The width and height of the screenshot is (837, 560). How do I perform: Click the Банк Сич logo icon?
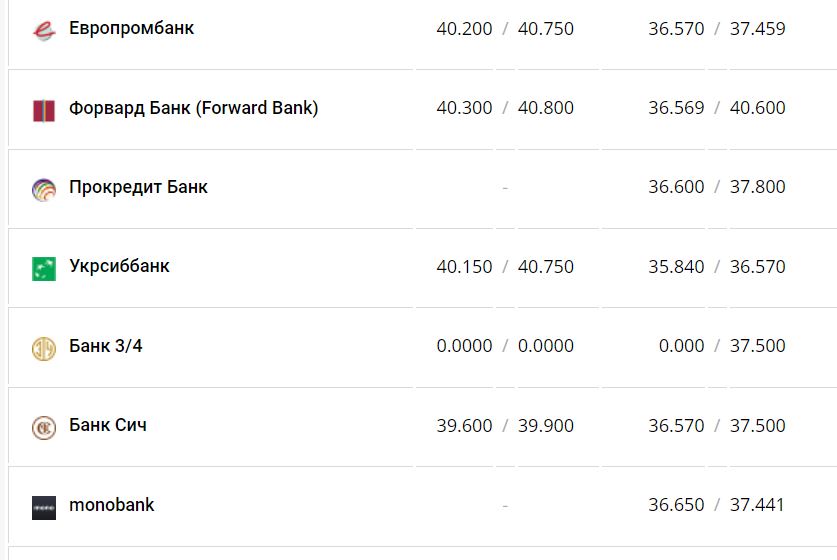click(43, 427)
